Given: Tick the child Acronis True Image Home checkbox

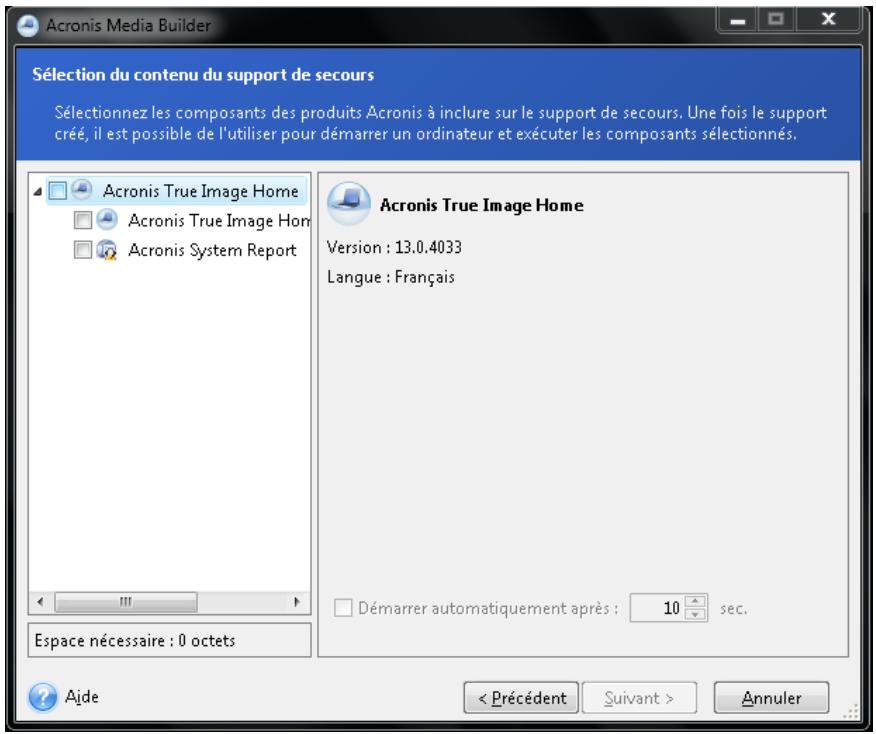Looking at the screenshot, I should [x=83, y=220].
